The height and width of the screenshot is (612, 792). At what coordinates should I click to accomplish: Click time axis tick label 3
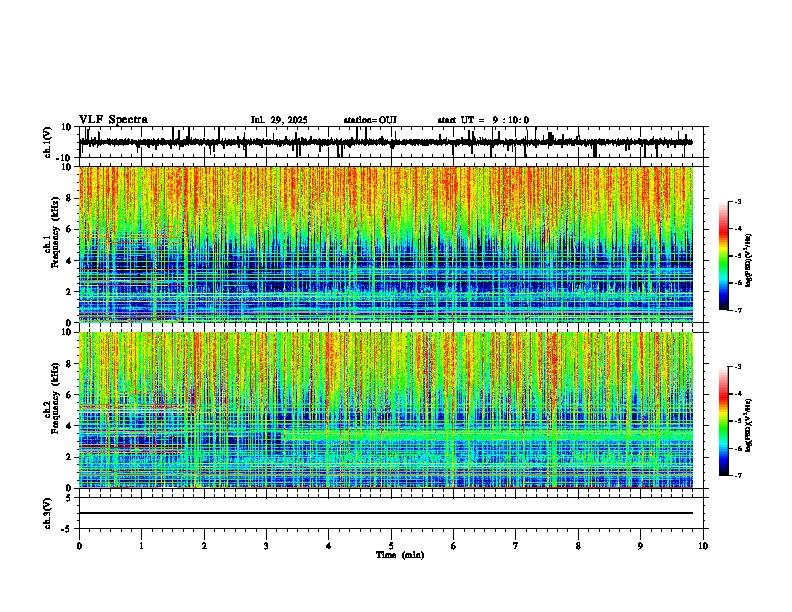point(266,546)
